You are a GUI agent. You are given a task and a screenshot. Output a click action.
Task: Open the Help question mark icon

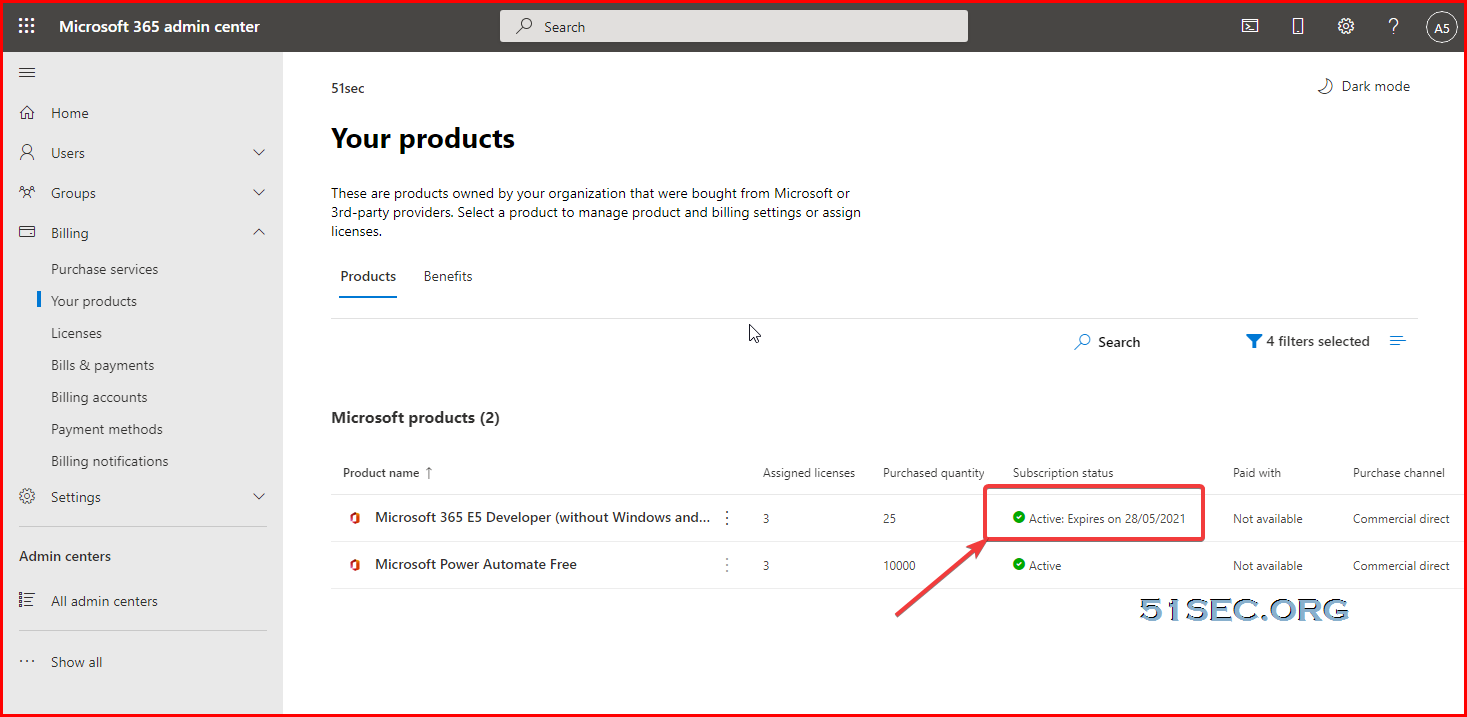(1393, 27)
